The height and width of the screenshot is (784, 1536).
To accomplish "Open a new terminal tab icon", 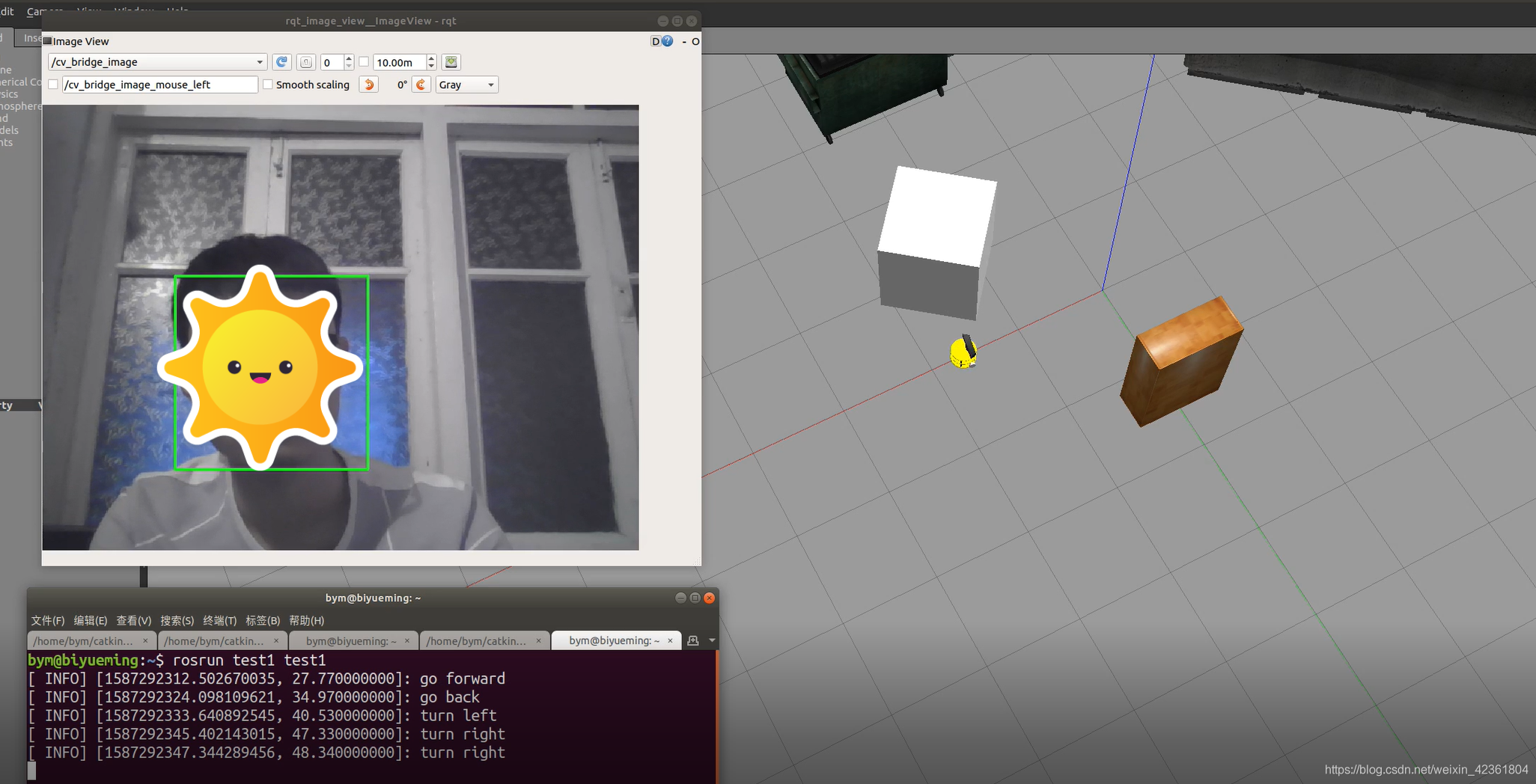I will pos(693,640).
